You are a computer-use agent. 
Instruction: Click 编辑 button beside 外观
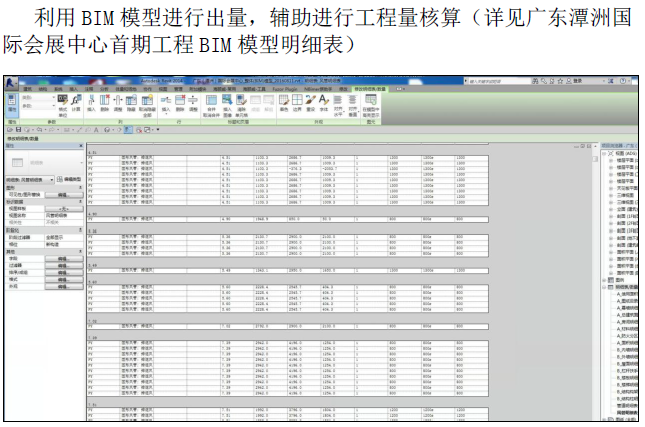pos(64,286)
